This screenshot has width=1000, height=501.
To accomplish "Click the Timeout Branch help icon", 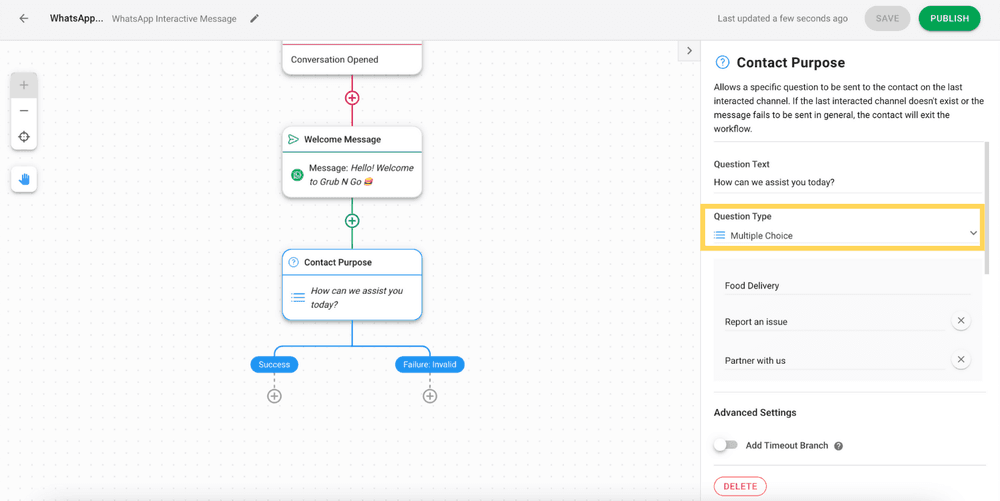I will [x=839, y=446].
